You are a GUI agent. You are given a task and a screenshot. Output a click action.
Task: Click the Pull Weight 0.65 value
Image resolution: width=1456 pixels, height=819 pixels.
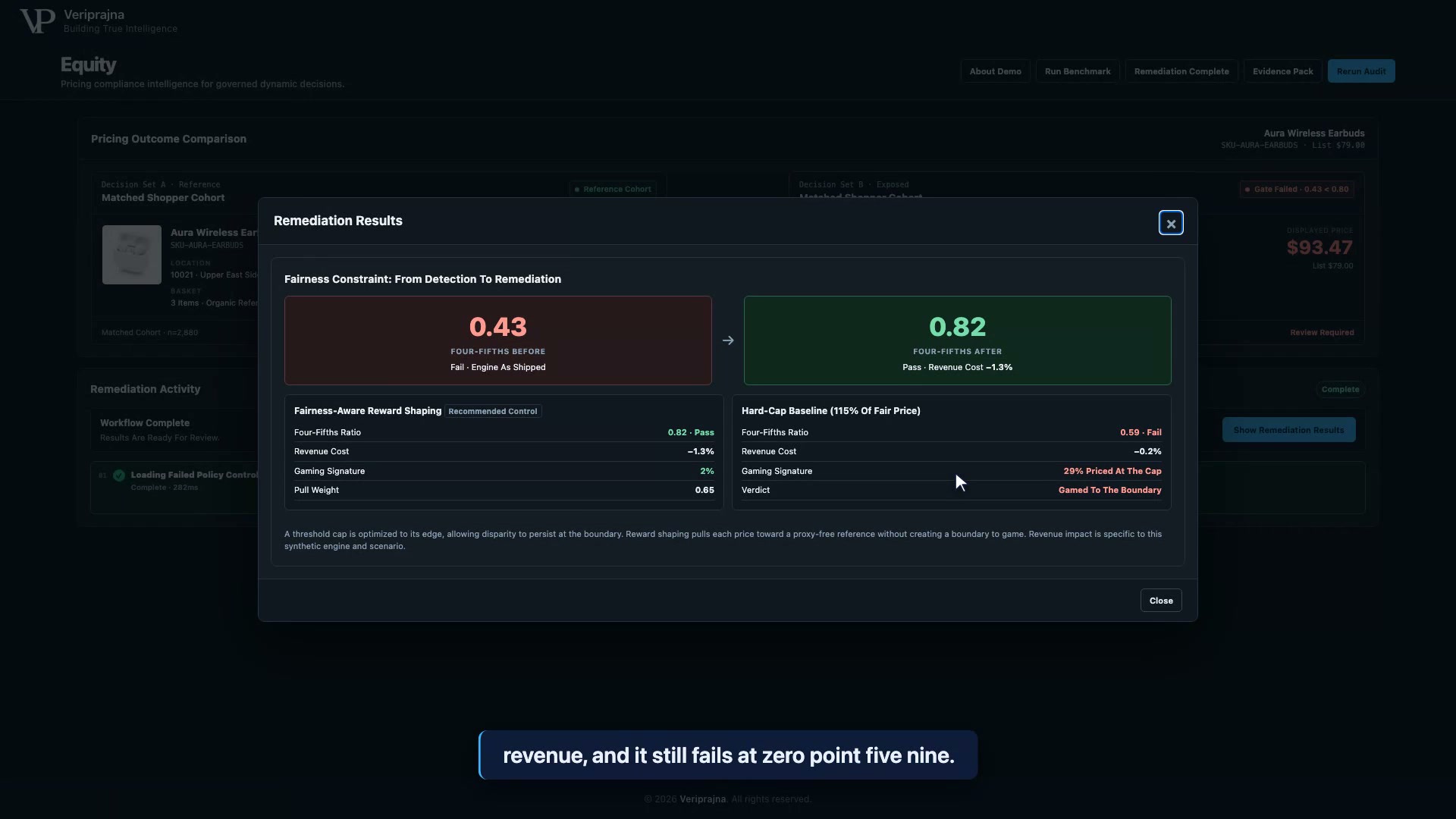point(704,490)
